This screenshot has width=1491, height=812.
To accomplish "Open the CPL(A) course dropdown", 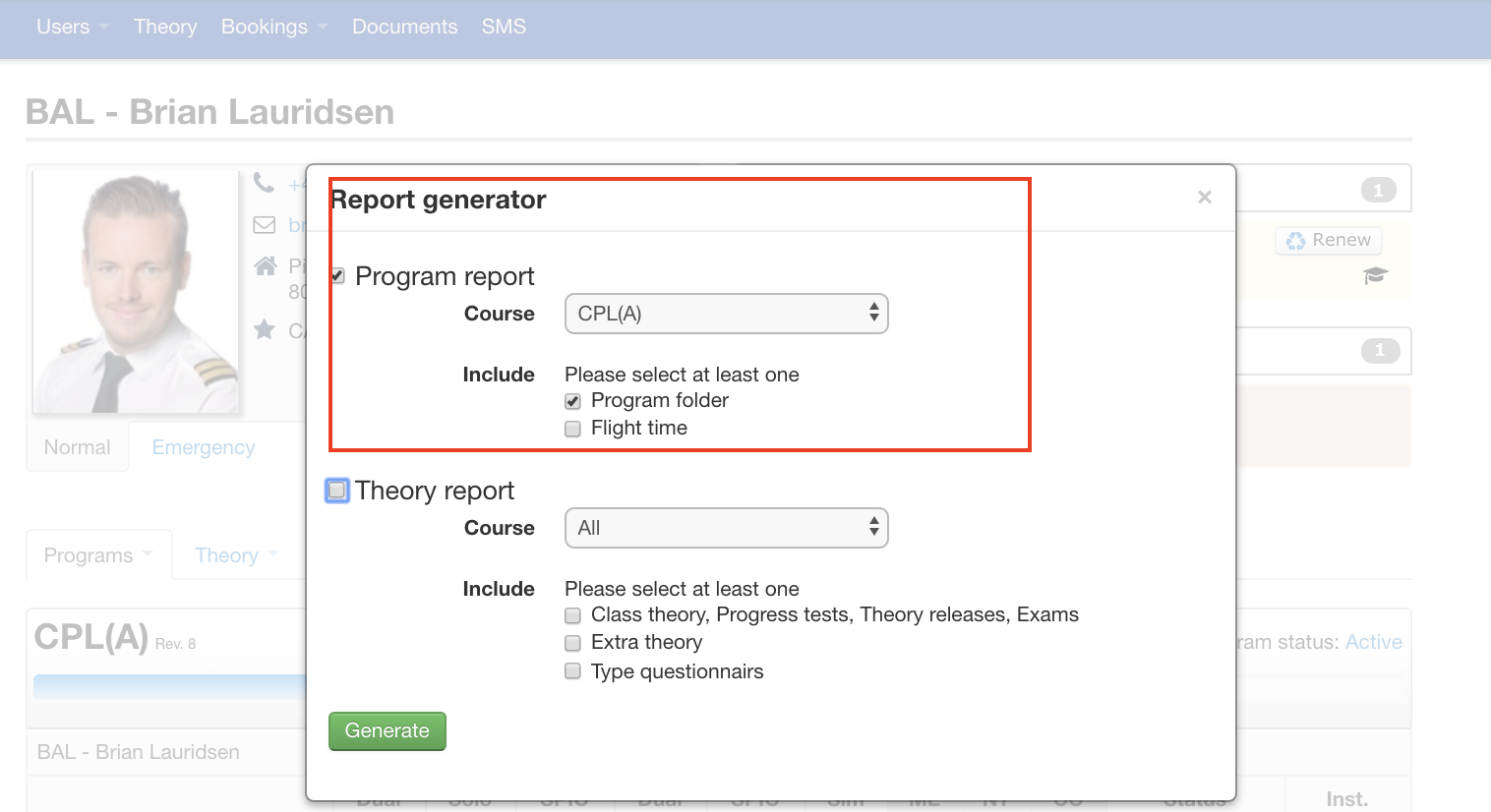I will point(726,314).
